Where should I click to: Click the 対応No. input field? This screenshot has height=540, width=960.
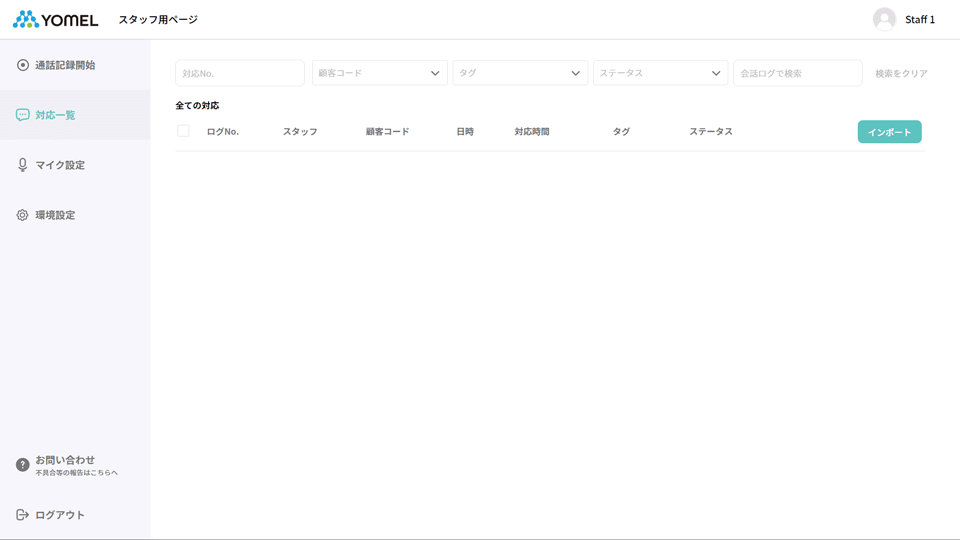coord(240,73)
